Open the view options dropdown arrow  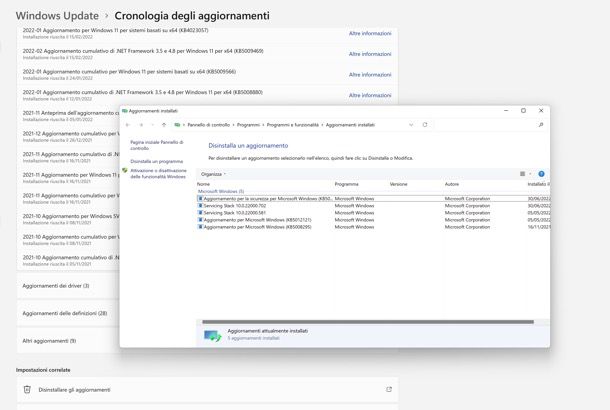tap(530, 174)
